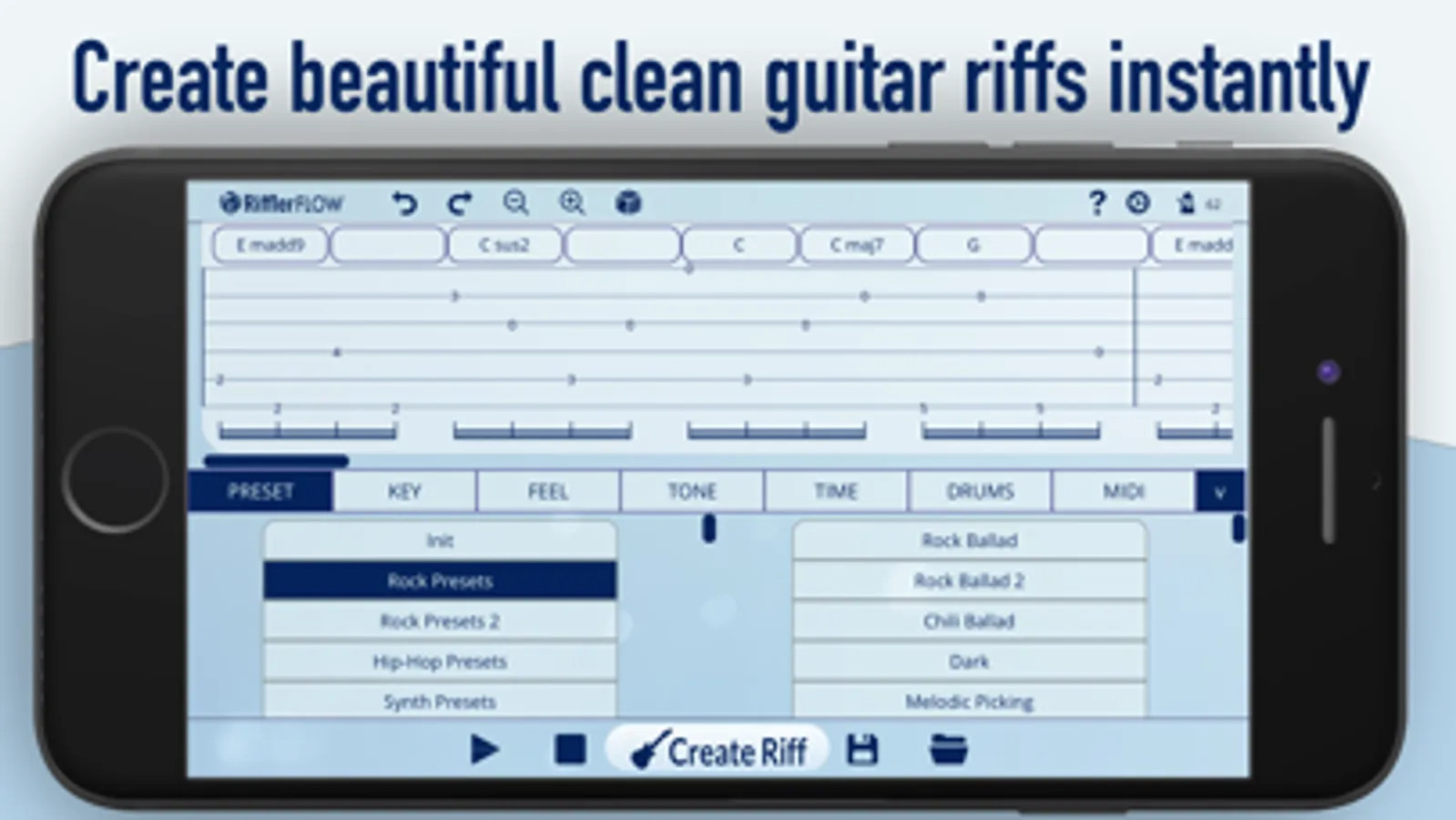Select the Rock Presets 2 category
The height and width of the screenshot is (820, 1456).
(x=440, y=621)
